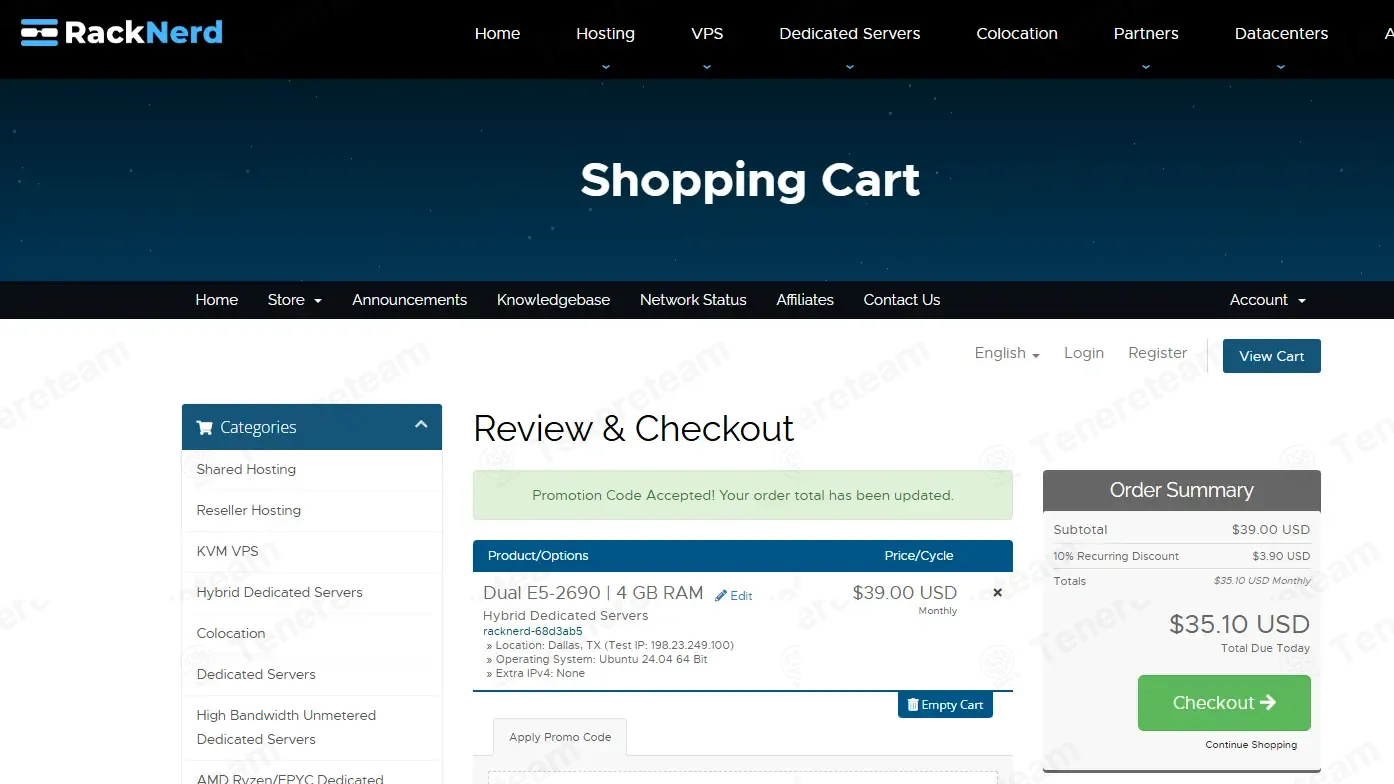Expand the Hosting menu in top navigation
Screen dimensions: 1394x784
tap(605, 34)
